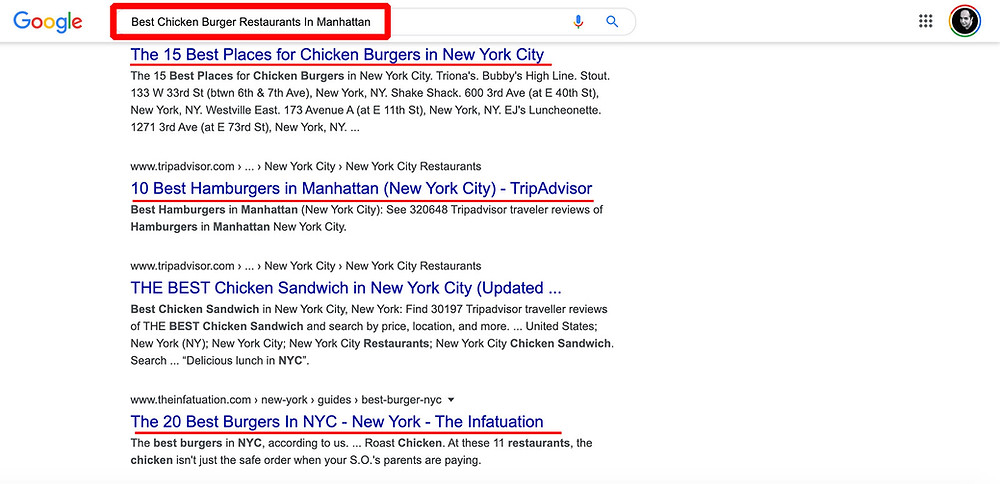The height and width of the screenshot is (484, 1000).
Task: Open '10 Best Hamburgers in Manhattan' TripAdvisor result
Action: coord(362,189)
